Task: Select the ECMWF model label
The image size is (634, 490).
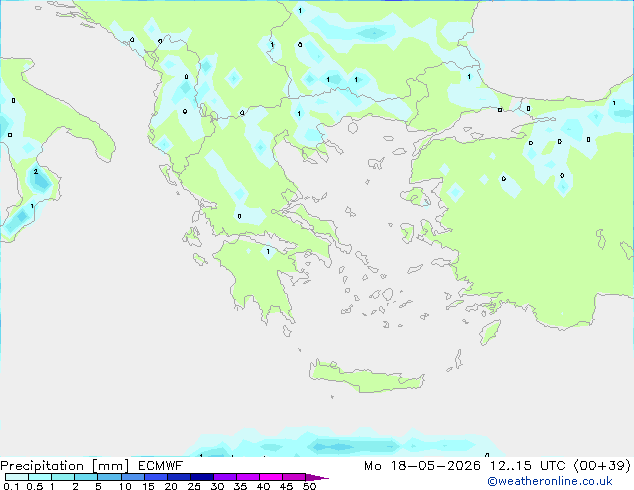Action: click(x=161, y=465)
